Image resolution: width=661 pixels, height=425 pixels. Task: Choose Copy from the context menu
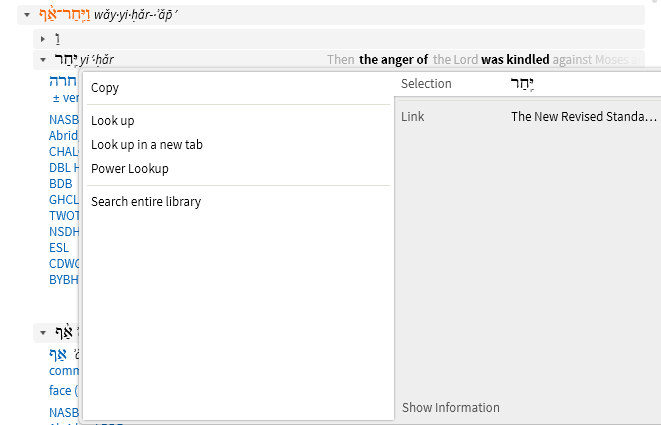point(105,88)
